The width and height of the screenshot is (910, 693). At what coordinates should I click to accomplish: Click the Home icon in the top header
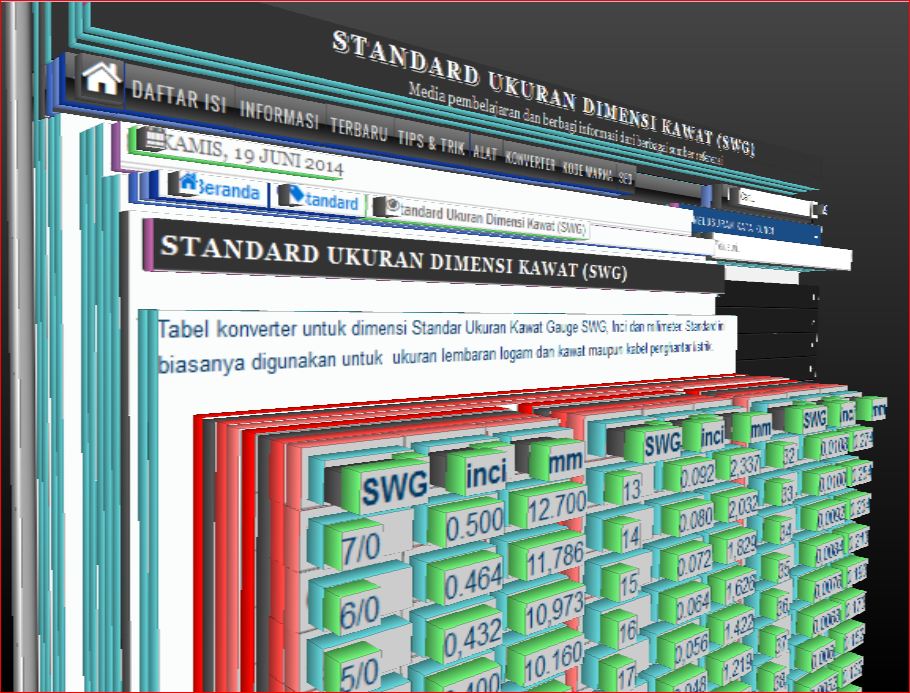point(100,76)
